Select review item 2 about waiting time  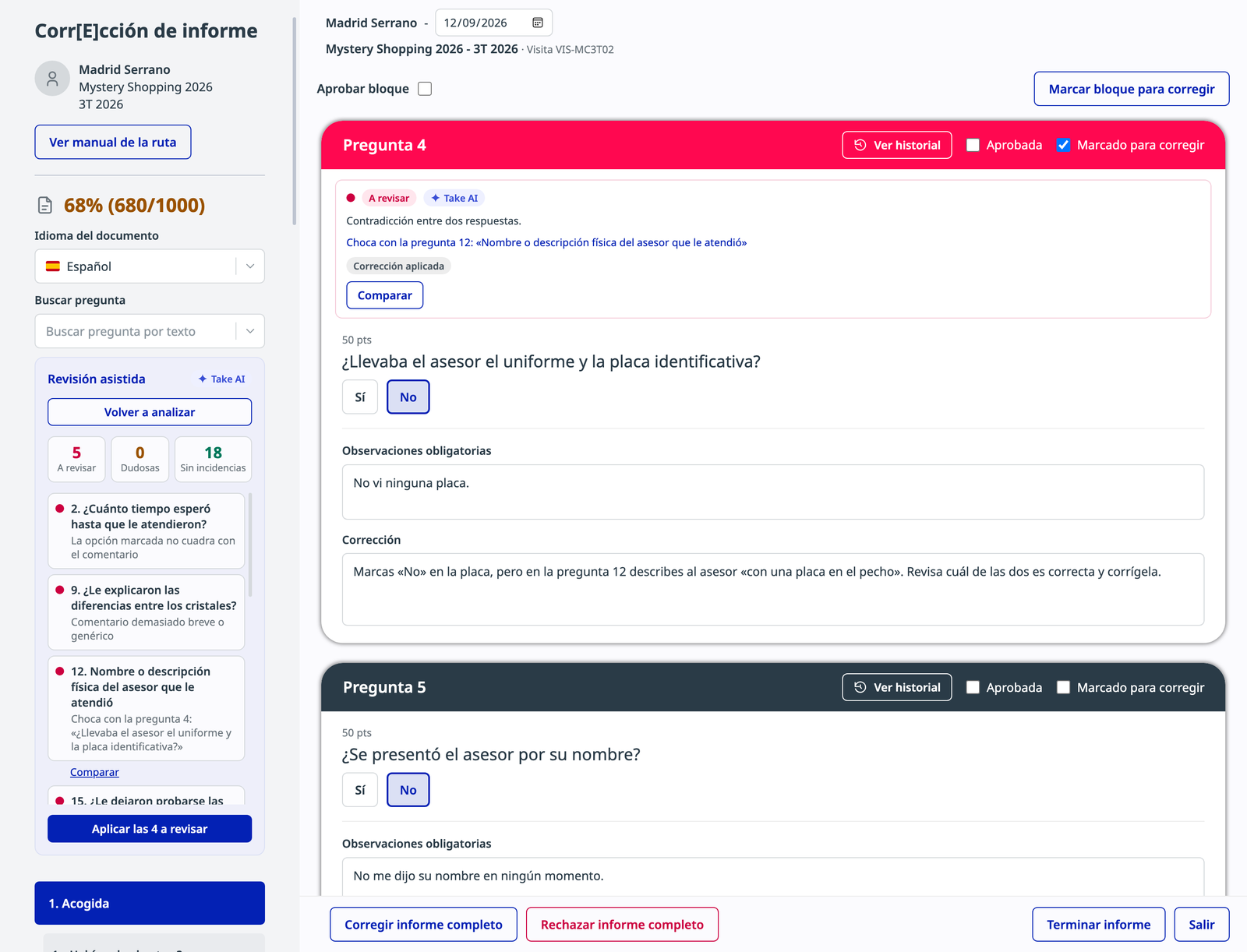pos(147,531)
